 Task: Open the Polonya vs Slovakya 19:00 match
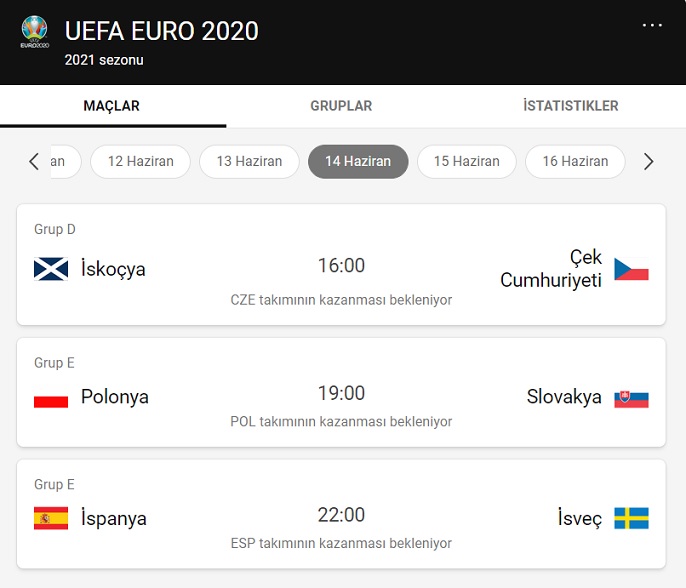[341, 393]
